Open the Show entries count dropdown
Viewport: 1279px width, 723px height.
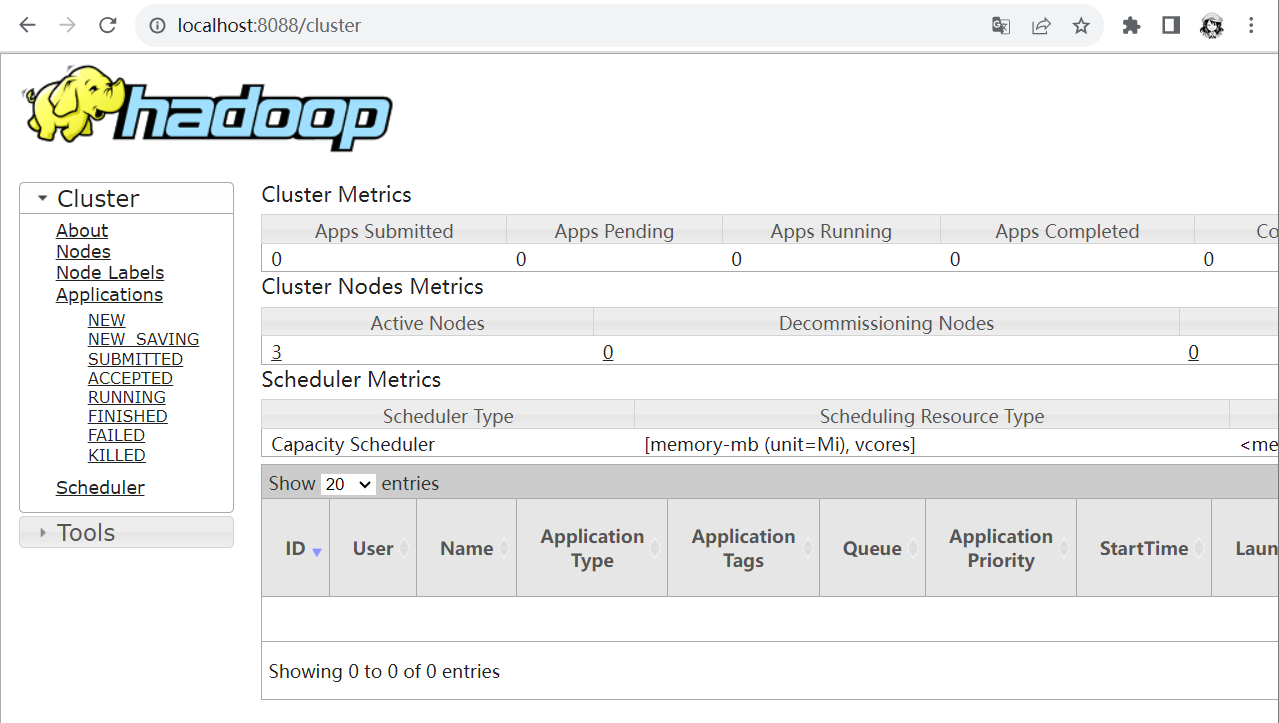[x=348, y=484]
